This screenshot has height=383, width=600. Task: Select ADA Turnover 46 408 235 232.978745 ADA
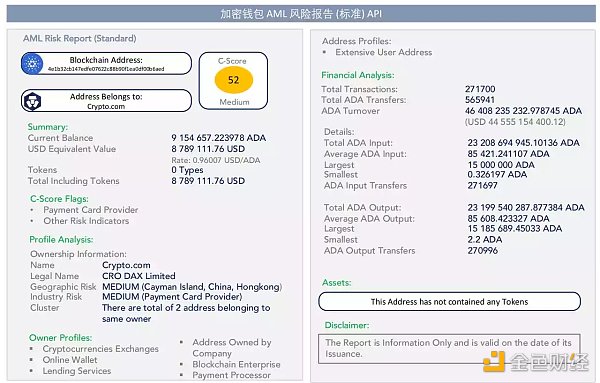pyautogui.click(x=523, y=111)
